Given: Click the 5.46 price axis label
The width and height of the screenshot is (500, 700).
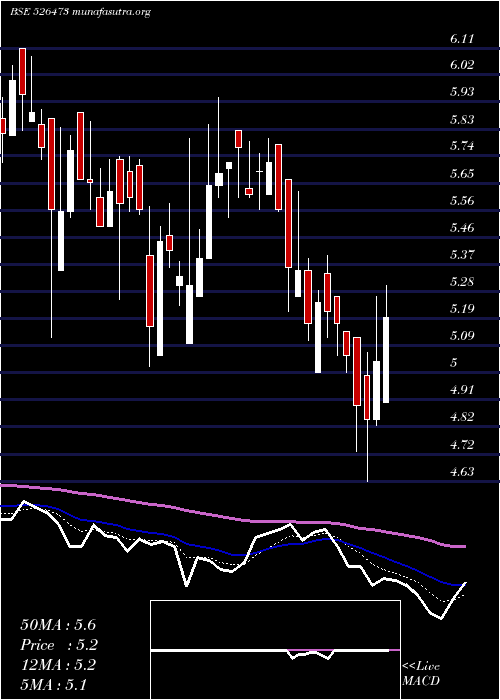Looking at the screenshot, I should (462, 228).
